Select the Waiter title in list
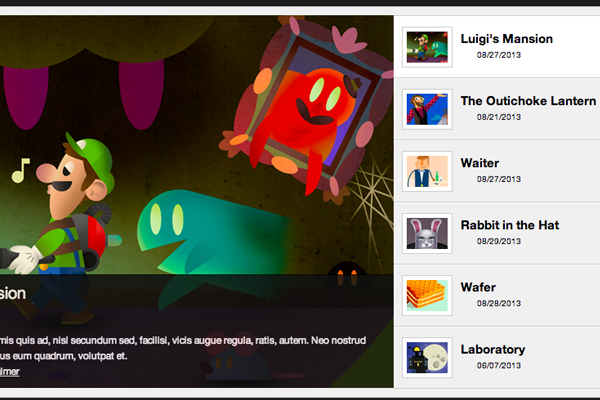The height and width of the screenshot is (400, 600). point(480,163)
